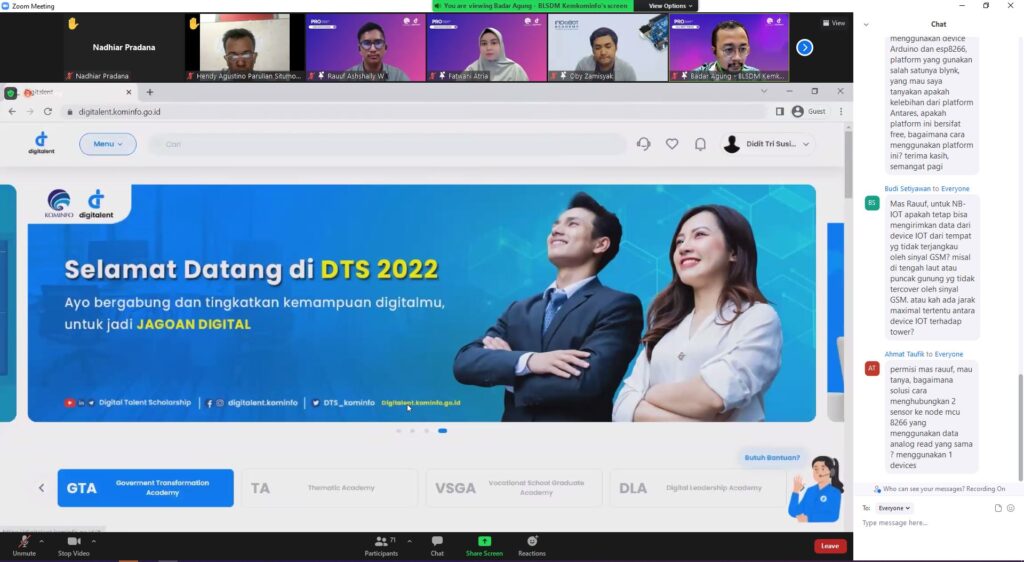Click Butuh Bantuan help bubble

772,458
